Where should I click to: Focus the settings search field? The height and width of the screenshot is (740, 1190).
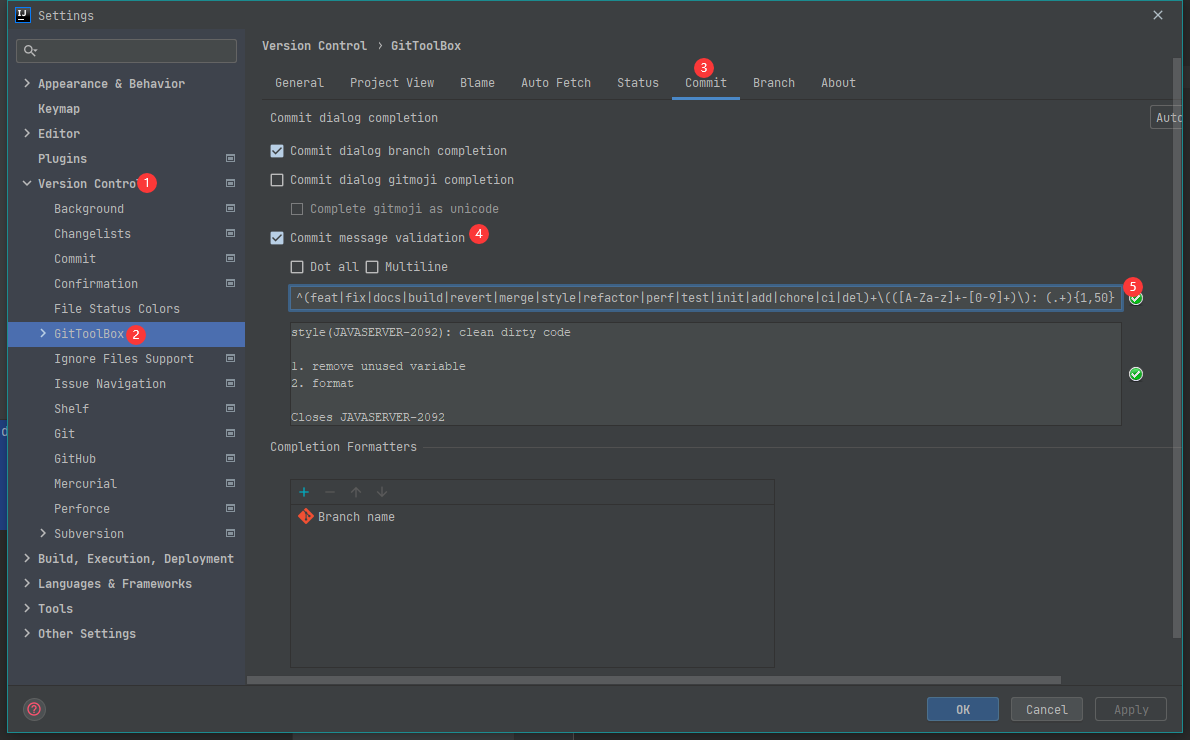tap(127, 50)
